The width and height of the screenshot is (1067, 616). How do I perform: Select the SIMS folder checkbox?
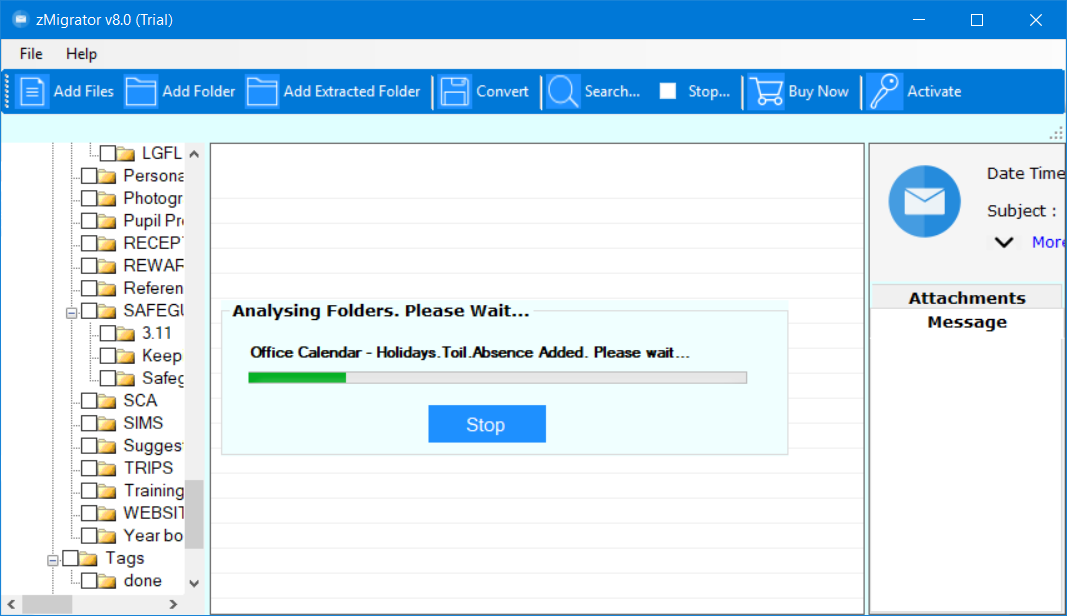(88, 423)
